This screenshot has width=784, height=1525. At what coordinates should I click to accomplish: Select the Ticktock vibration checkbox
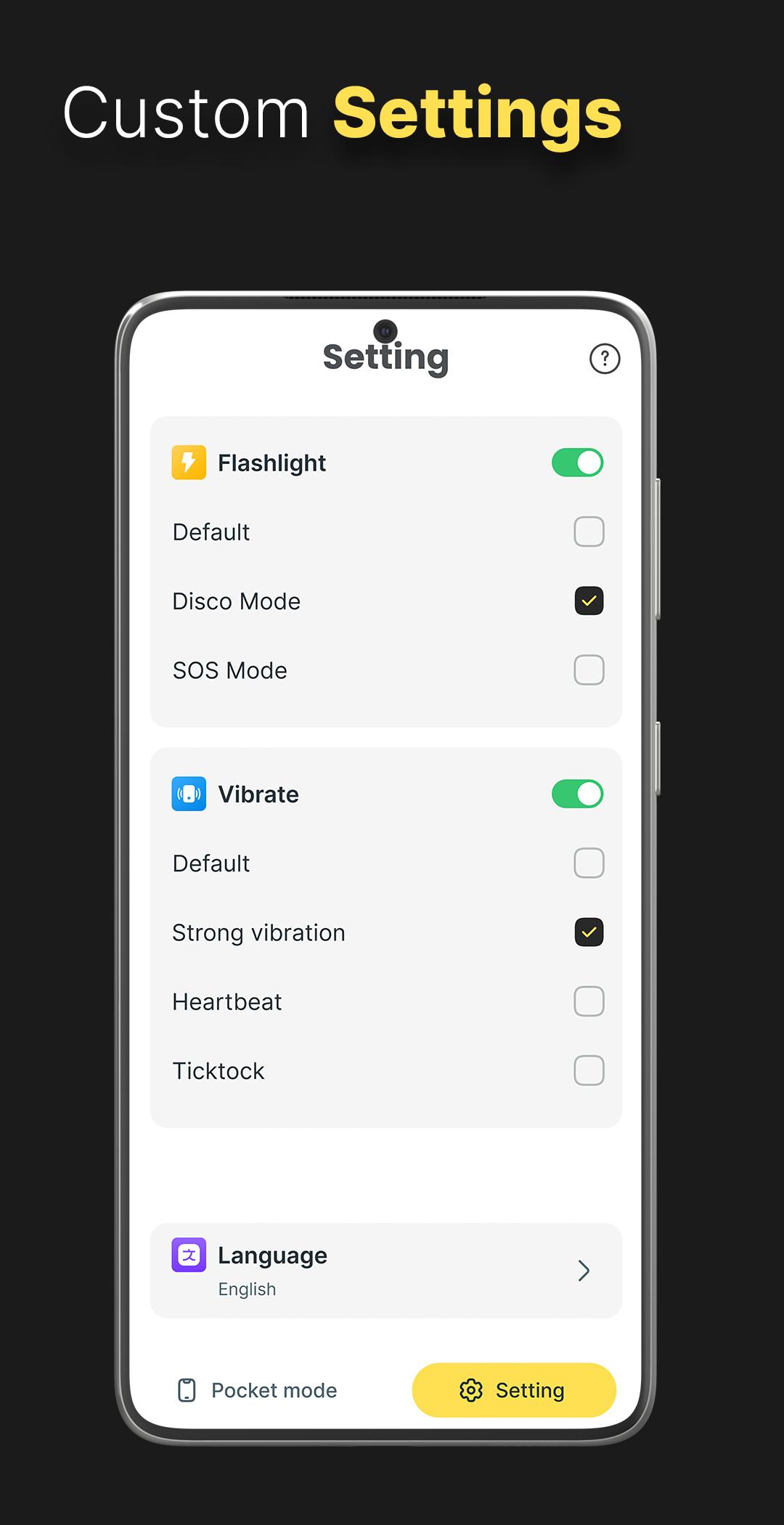pyautogui.click(x=589, y=1070)
